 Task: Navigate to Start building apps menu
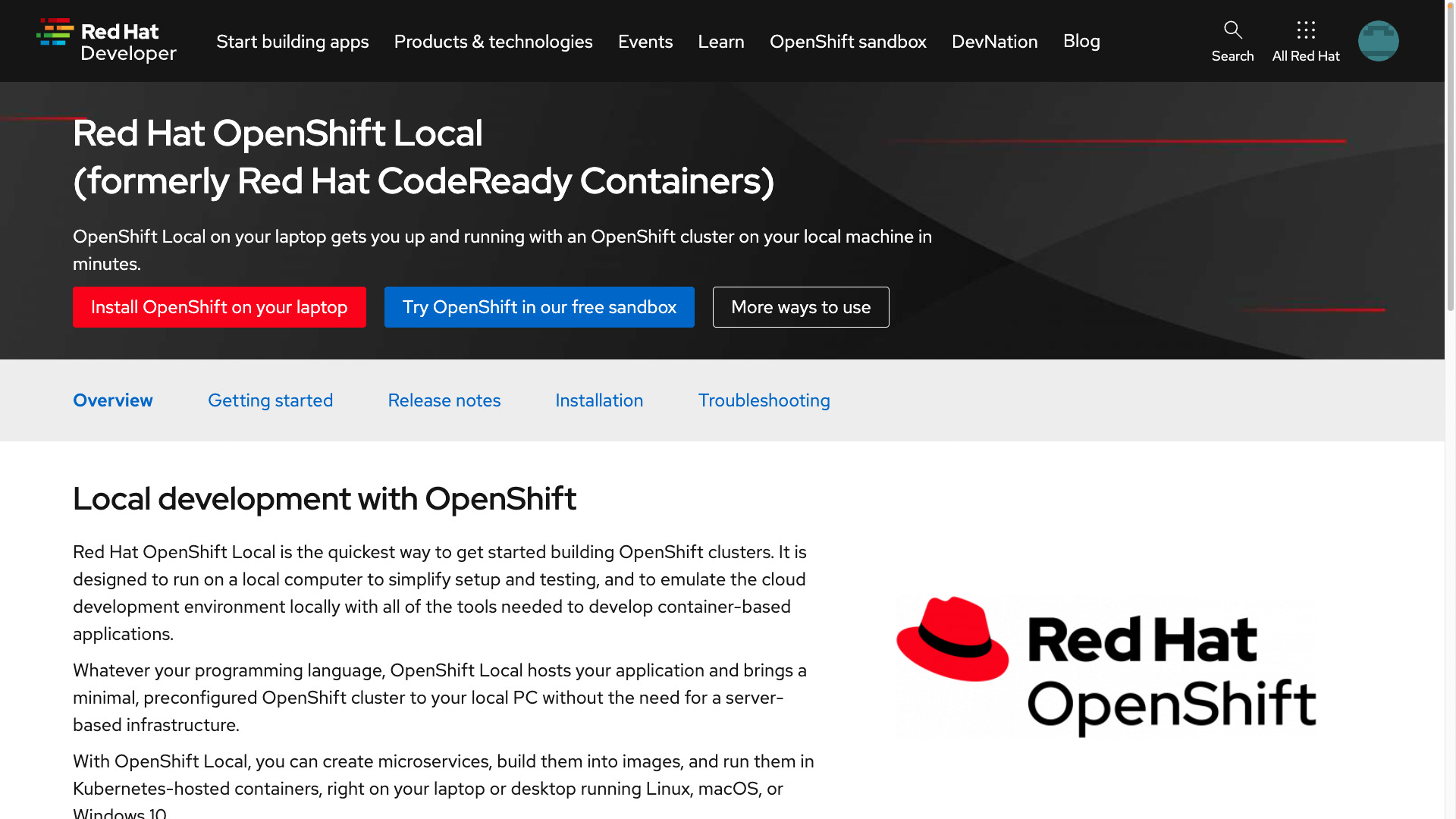pos(292,41)
